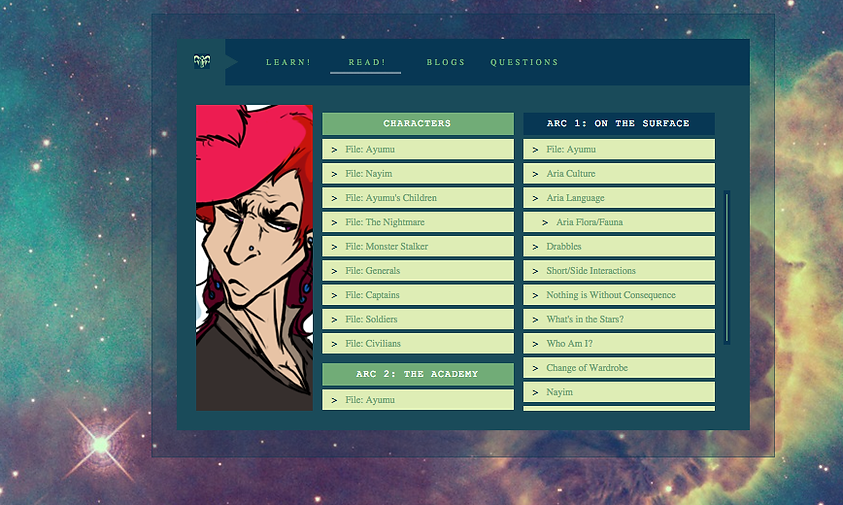Open File: Civilians link
The width and height of the screenshot is (843, 505).
point(418,343)
